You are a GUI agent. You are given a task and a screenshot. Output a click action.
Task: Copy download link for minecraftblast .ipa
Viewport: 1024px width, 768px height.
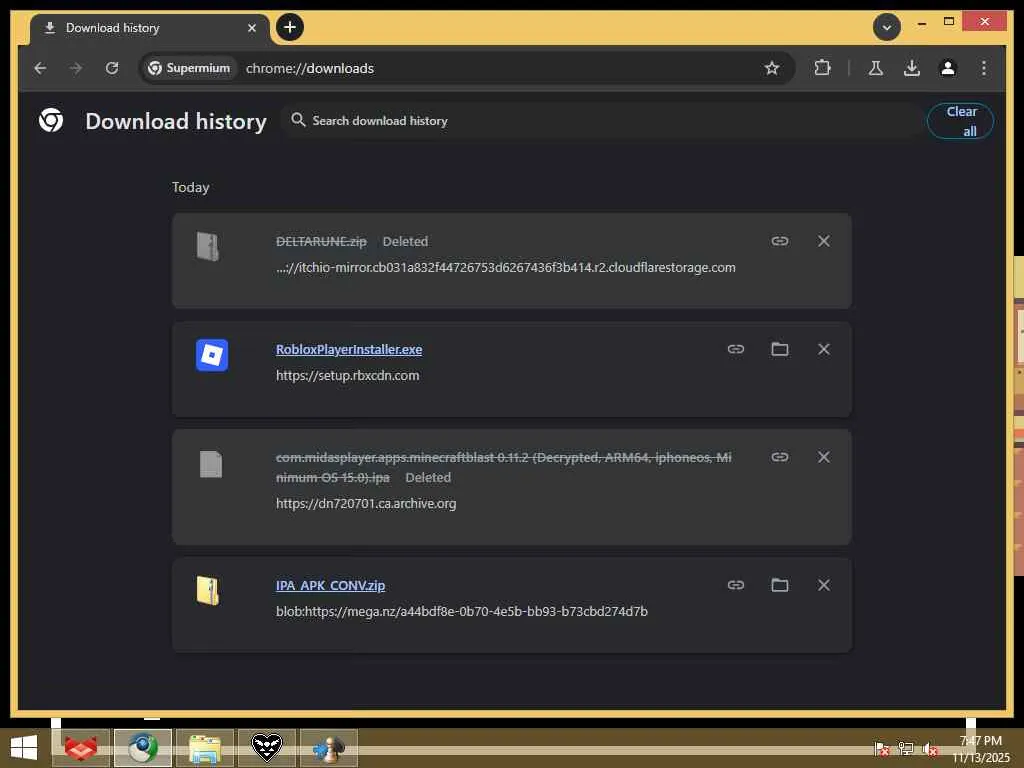[780, 457]
